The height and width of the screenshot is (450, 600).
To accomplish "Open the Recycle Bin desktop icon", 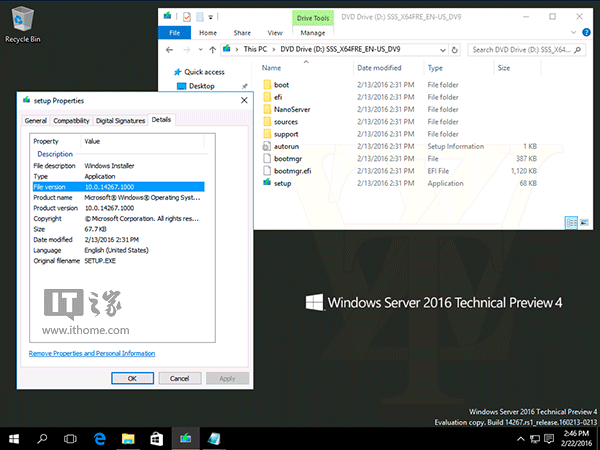I will point(23,24).
